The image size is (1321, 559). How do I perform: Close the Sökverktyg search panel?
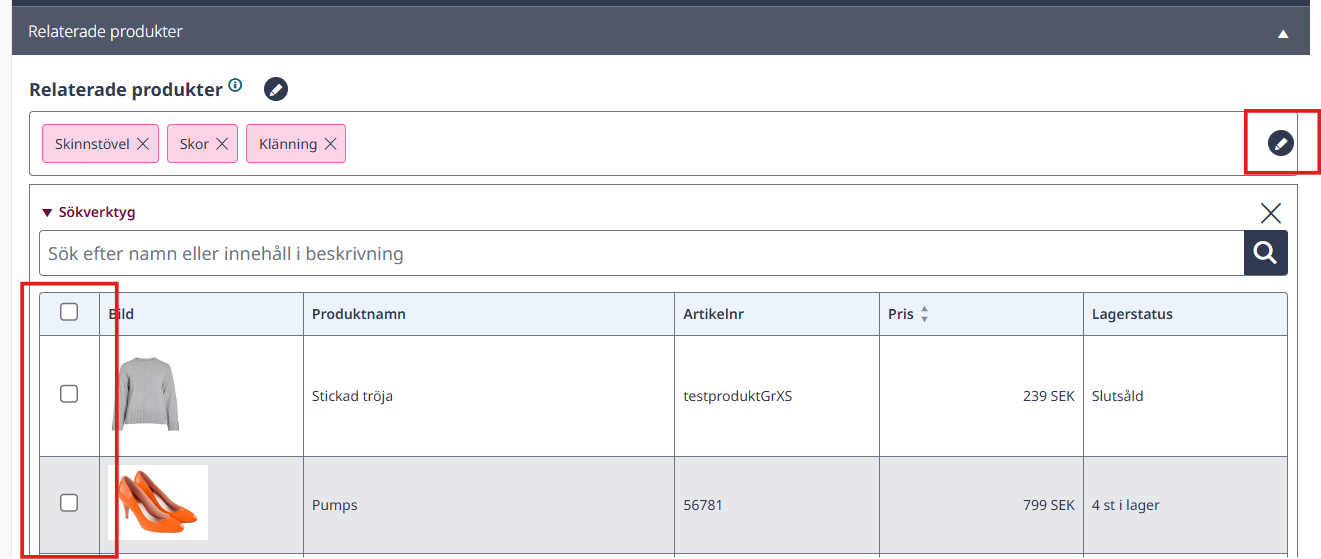[1271, 213]
